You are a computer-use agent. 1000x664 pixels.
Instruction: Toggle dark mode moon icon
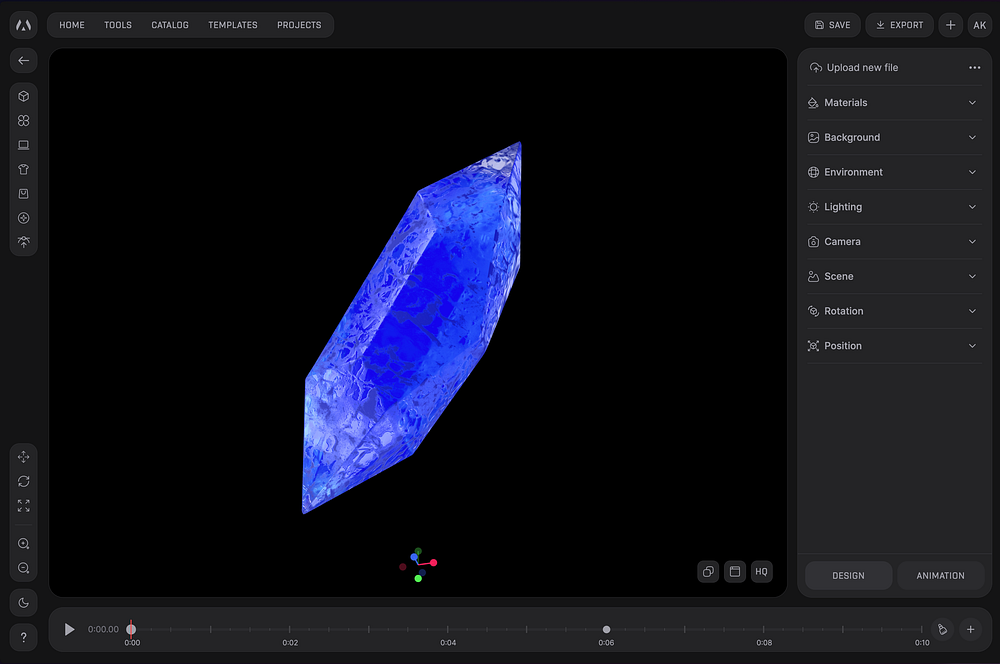(24, 603)
